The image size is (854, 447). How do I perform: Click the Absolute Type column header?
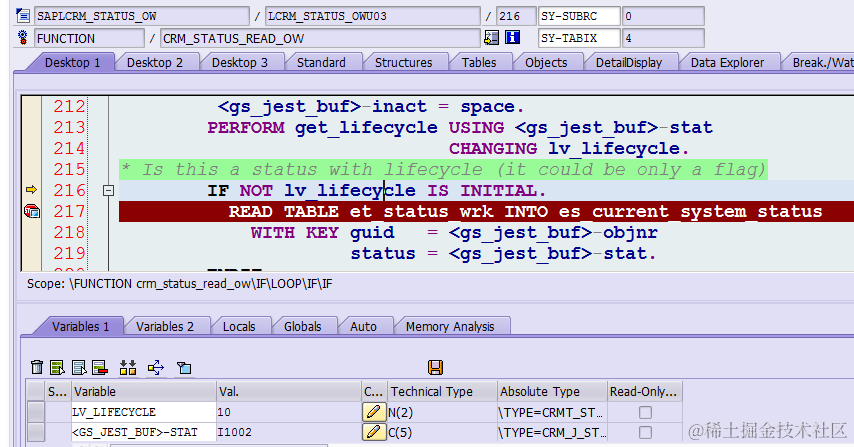552,391
